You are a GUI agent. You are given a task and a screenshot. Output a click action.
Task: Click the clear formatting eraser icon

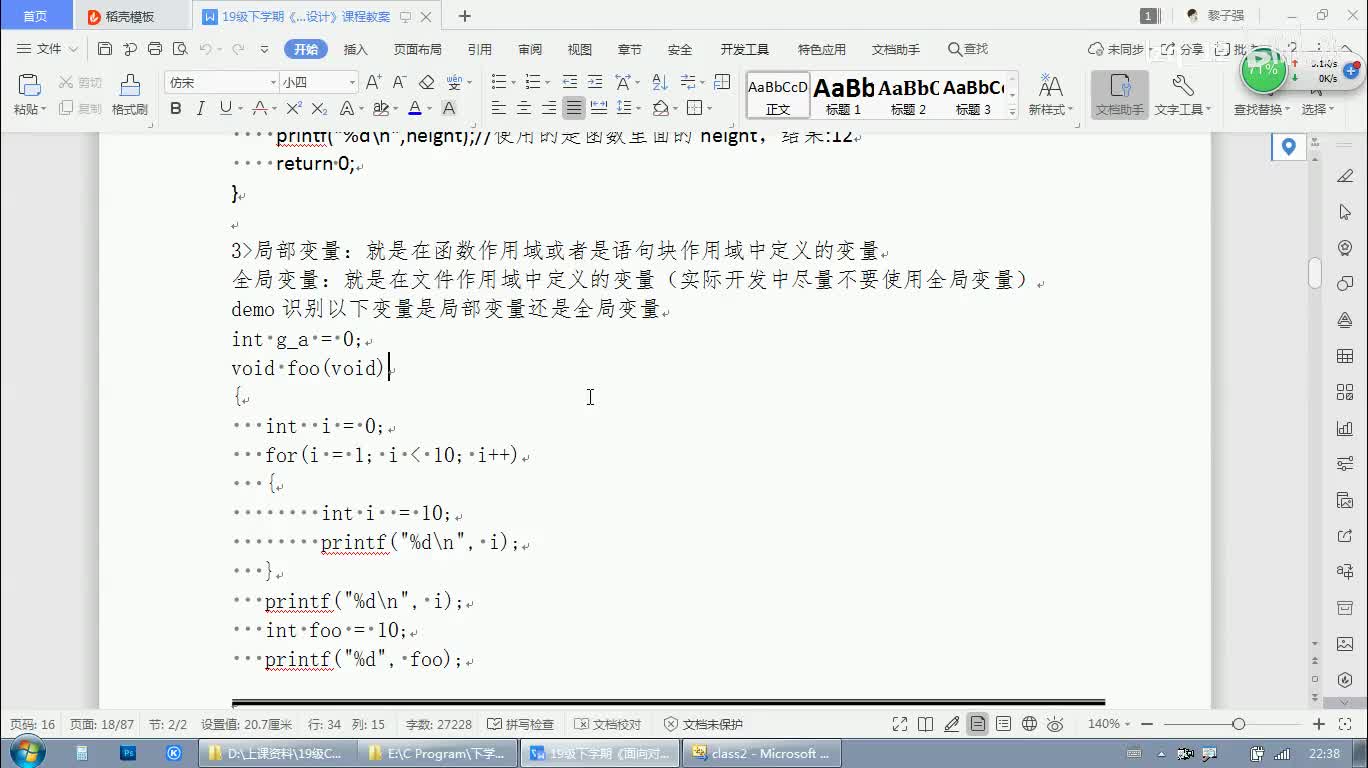427,82
